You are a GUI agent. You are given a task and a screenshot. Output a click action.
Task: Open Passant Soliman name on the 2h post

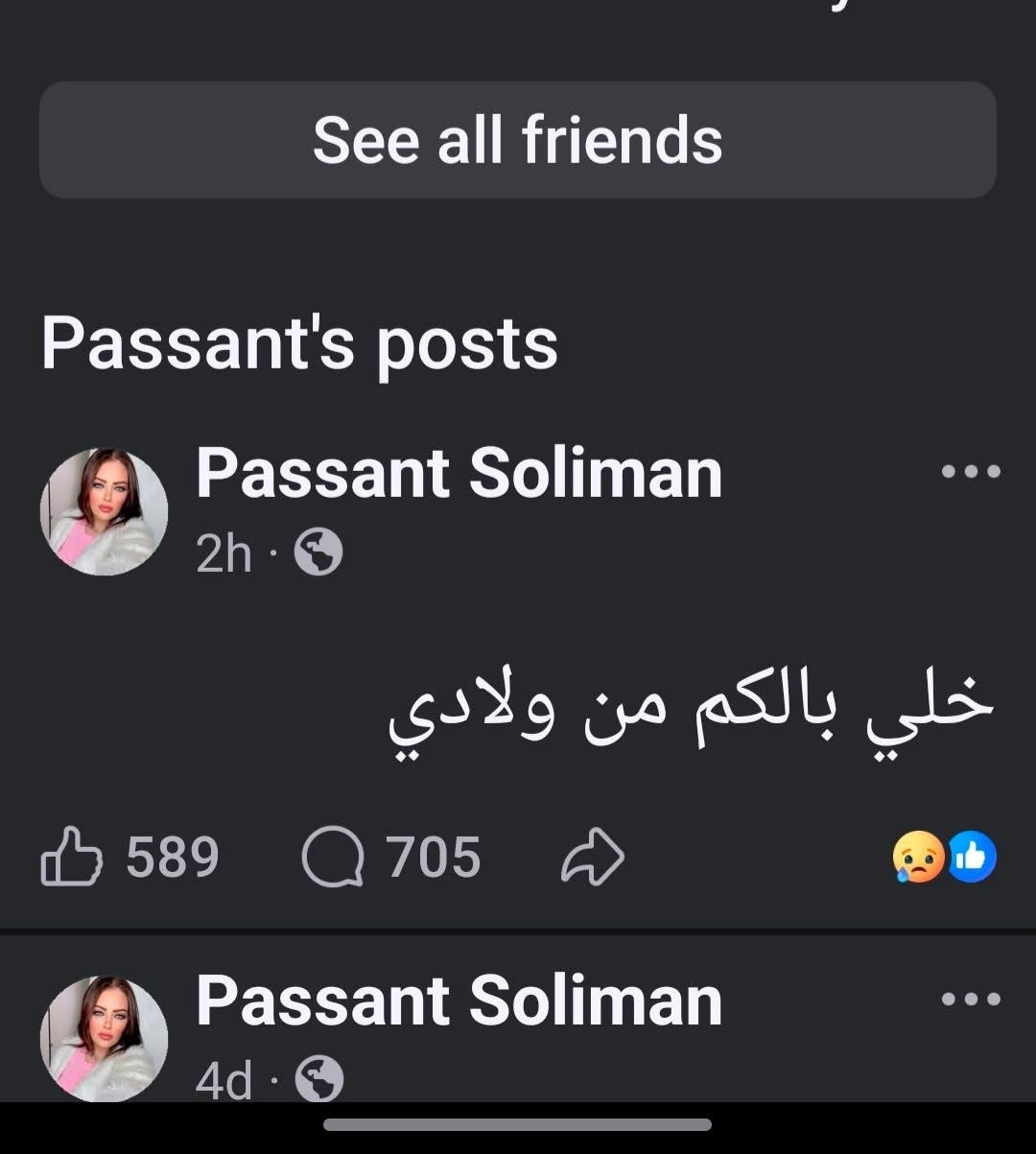(x=459, y=473)
